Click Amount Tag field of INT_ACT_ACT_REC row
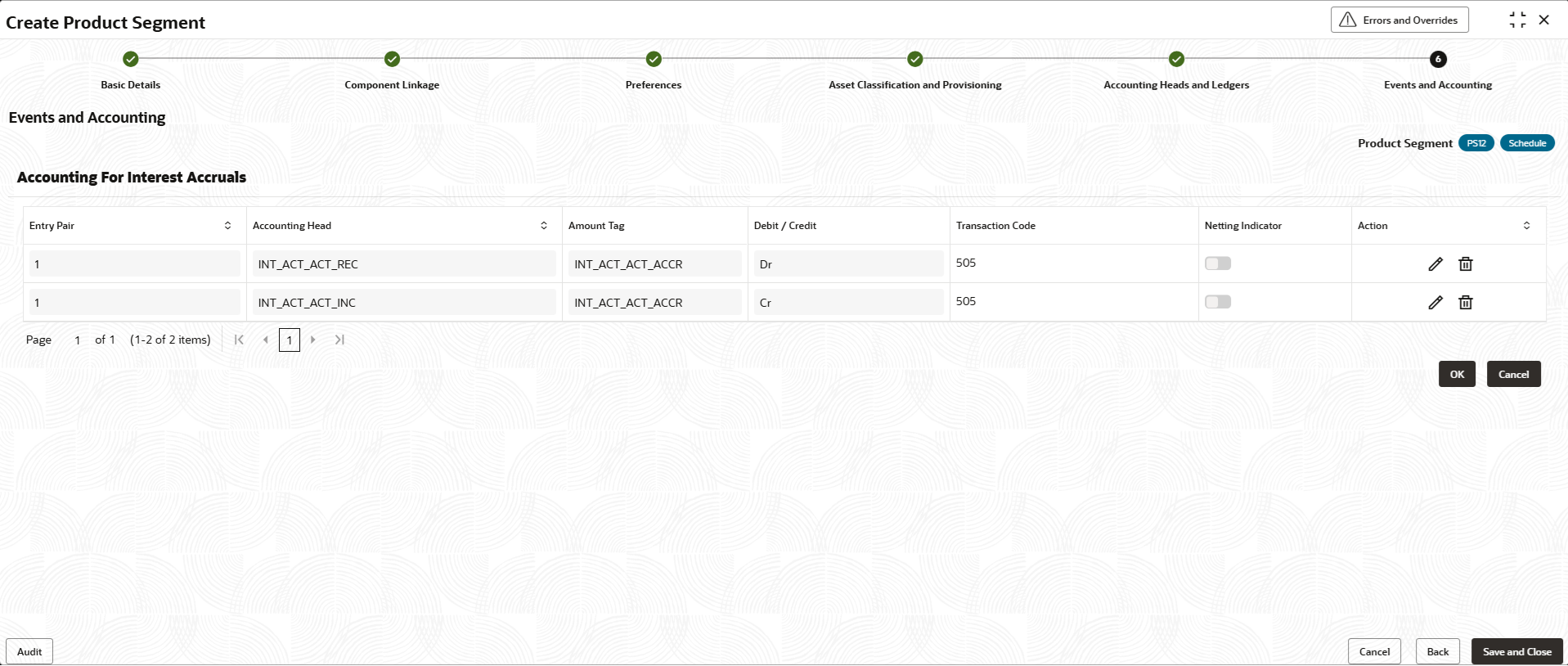 [x=655, y=263]
